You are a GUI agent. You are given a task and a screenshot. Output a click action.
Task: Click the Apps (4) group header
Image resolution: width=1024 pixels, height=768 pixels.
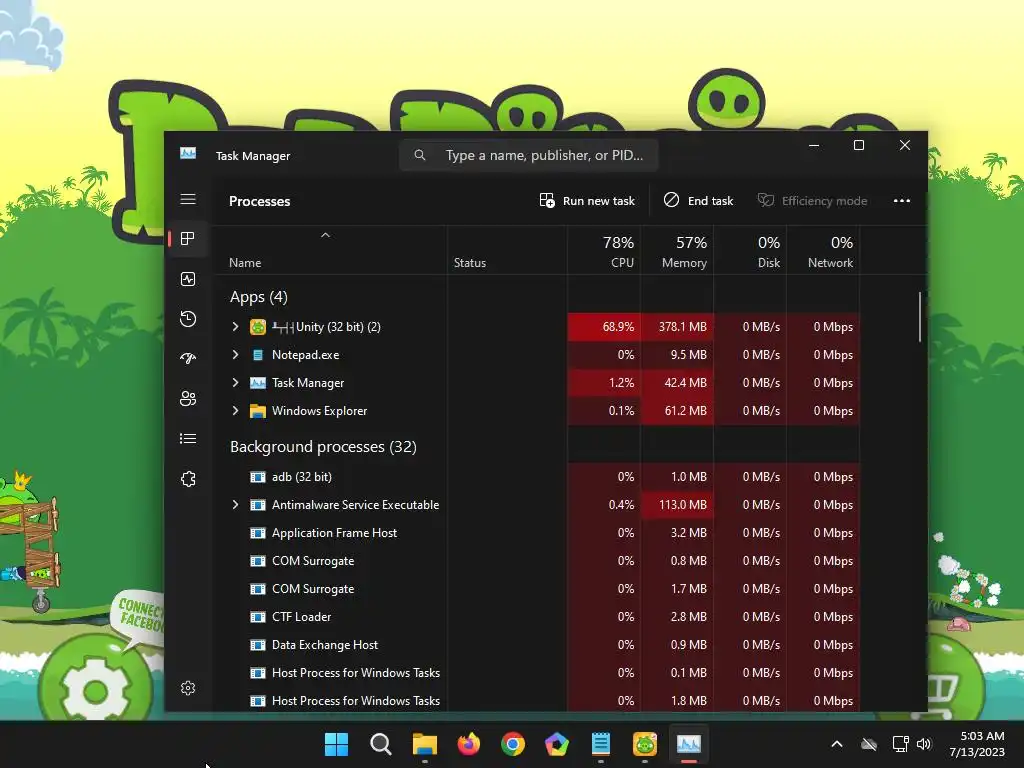tap(259, 297)
